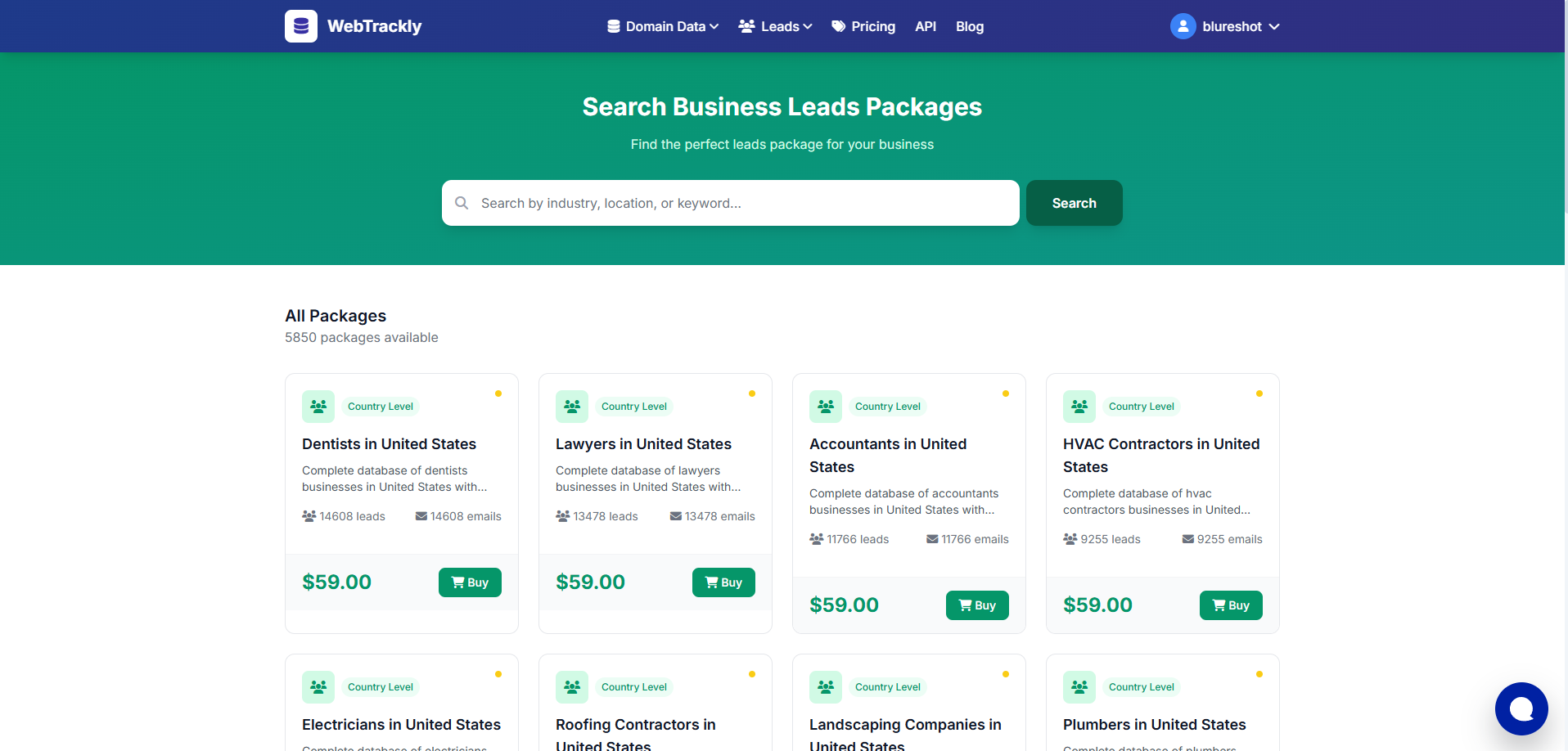Open Landscaping Companies in United States title
Screen dimensions: 1568x751
tap(905, 735)
